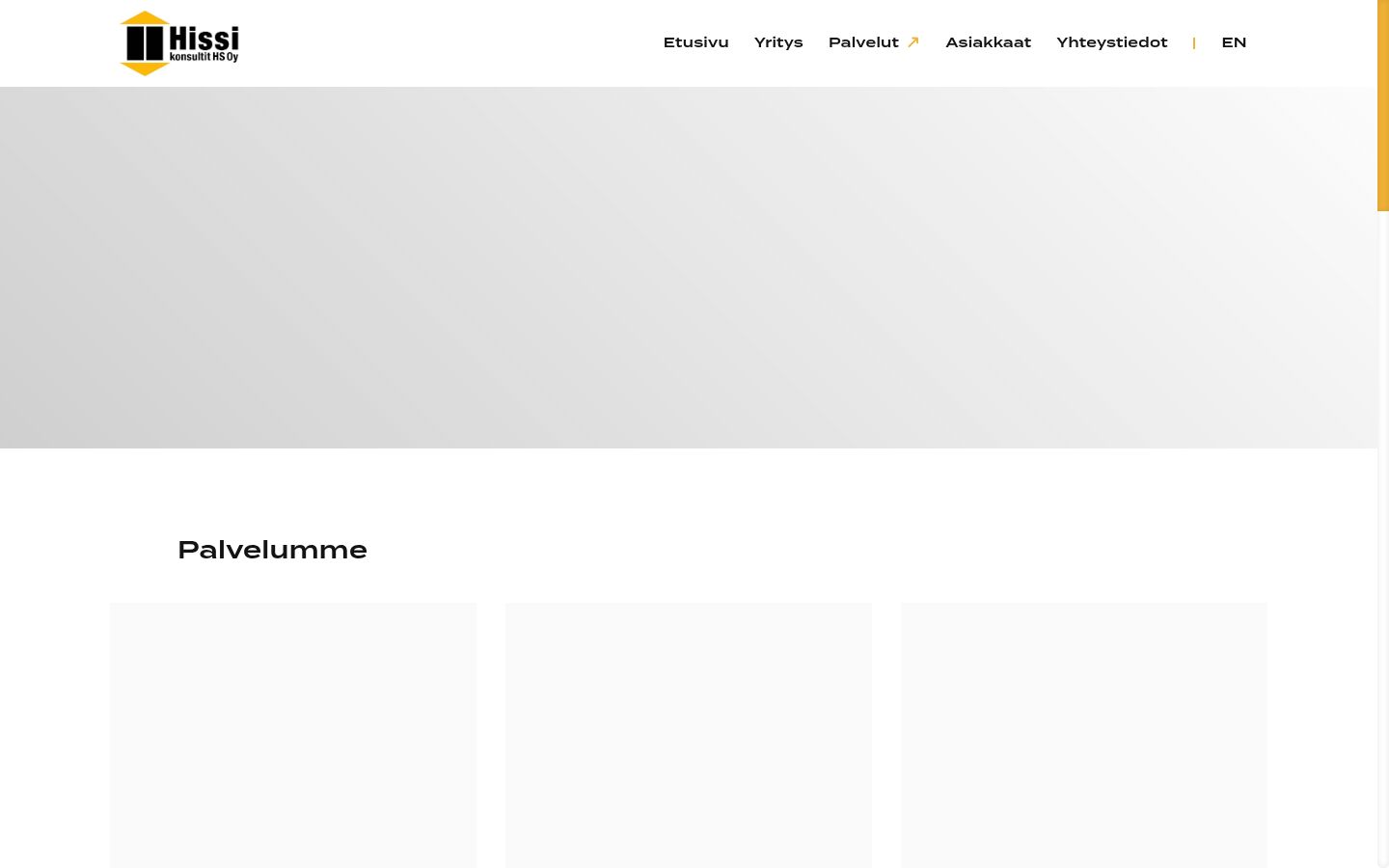The width and height of the screenshot is (1389, 868).
Task: Switch language to EN
Action: click(x=1234, y=42)
